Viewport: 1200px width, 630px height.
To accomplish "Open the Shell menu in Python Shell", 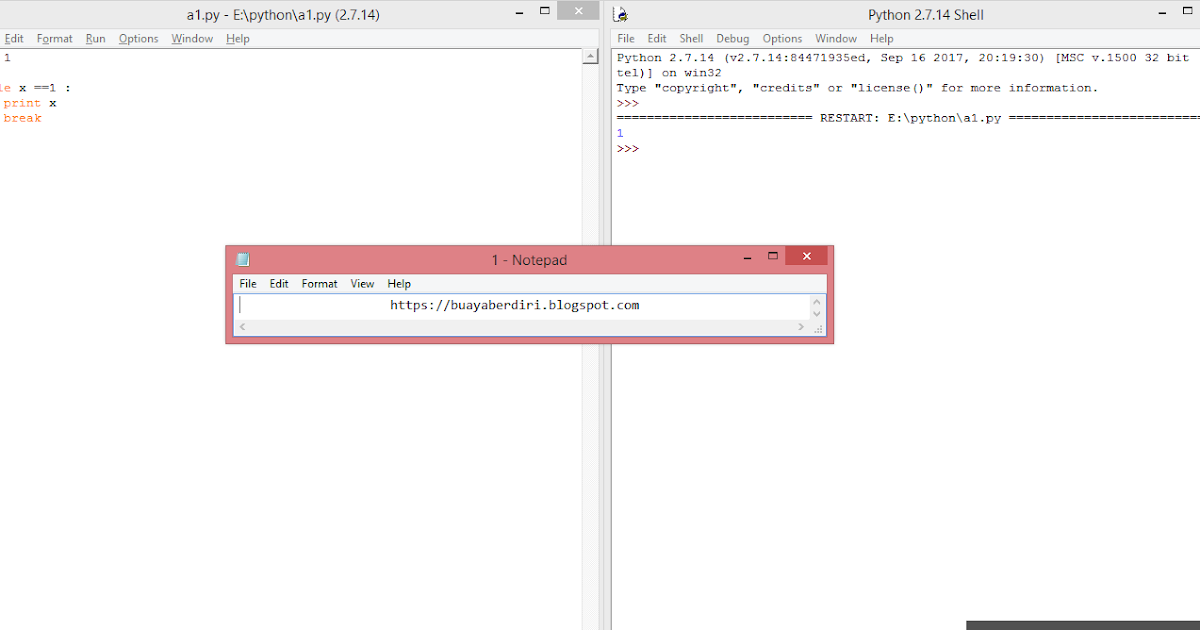I will pos(690,38).
